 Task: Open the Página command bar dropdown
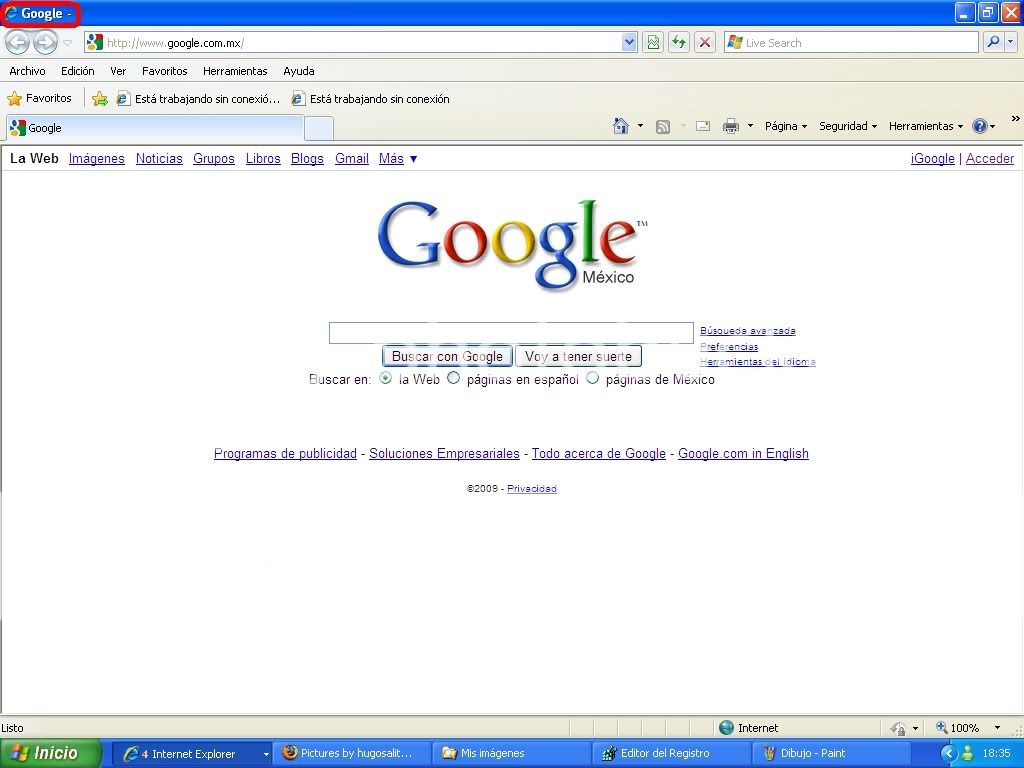pos(786,126)
